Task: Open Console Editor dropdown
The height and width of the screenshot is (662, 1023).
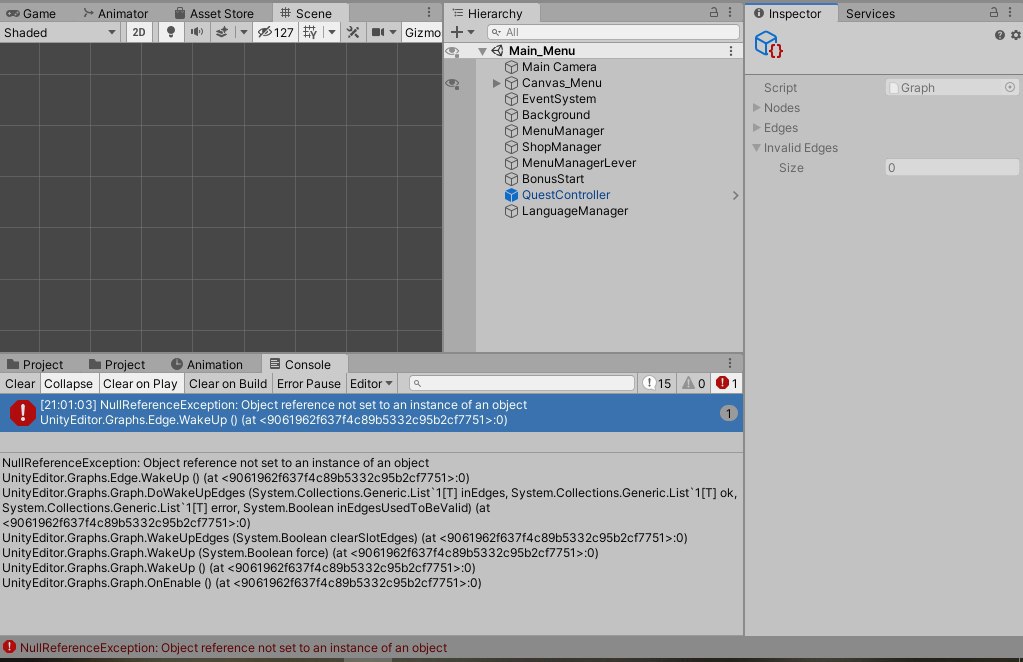Action: point(371,384)
